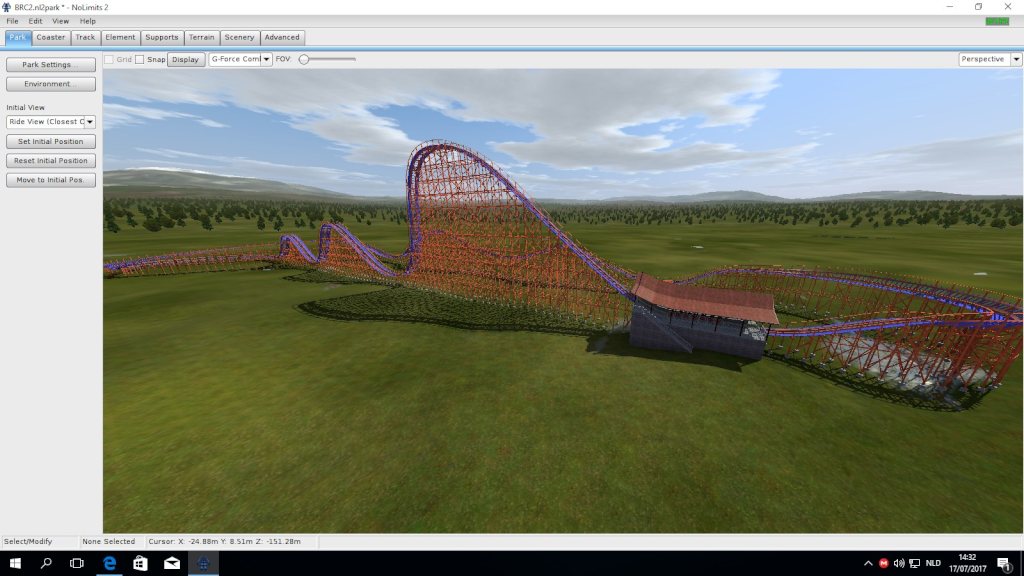Open taskbar search magnifier
1024x576 pixels.
pos(46,563)
